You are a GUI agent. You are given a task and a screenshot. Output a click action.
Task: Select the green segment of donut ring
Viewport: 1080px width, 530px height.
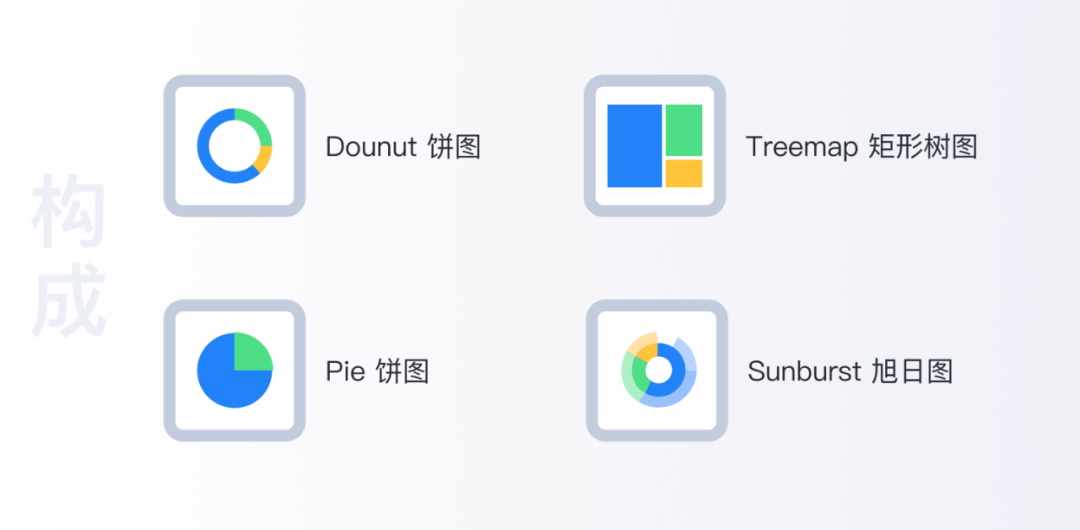point(256,125)
